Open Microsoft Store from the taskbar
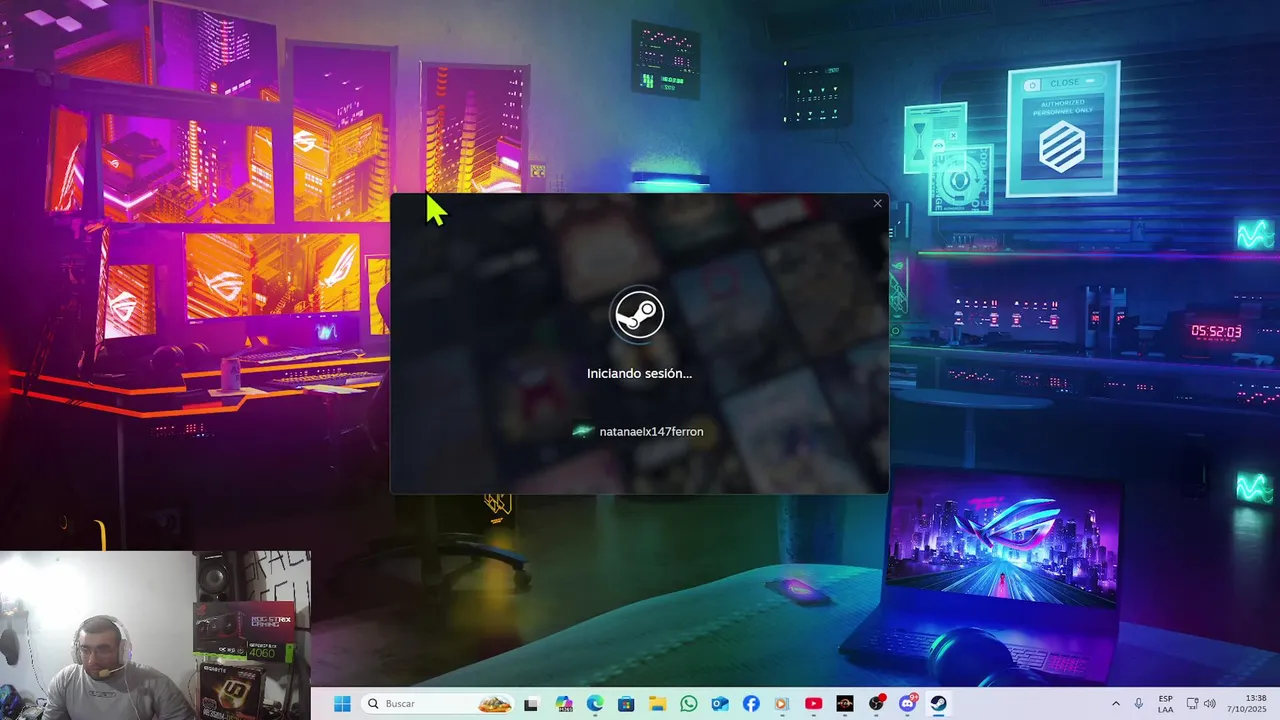The height and width of the screenshot is (720, 1280). point(626,704)
